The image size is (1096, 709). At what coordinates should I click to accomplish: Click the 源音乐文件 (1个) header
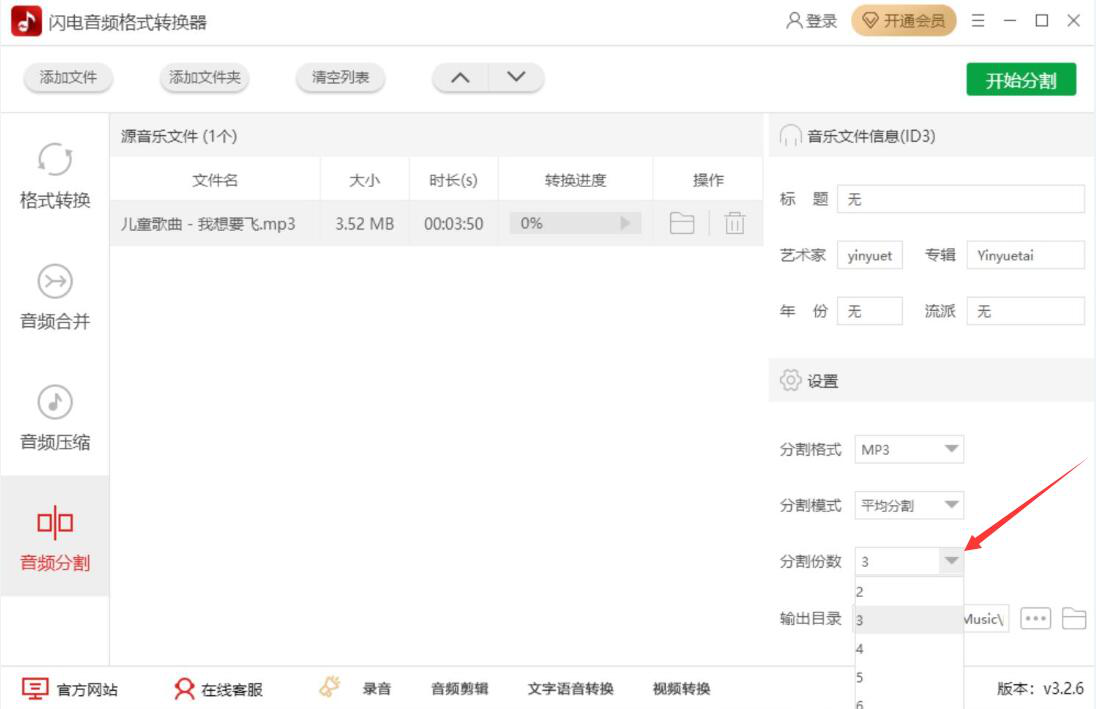pyautogui.click(x=179, y=136)
